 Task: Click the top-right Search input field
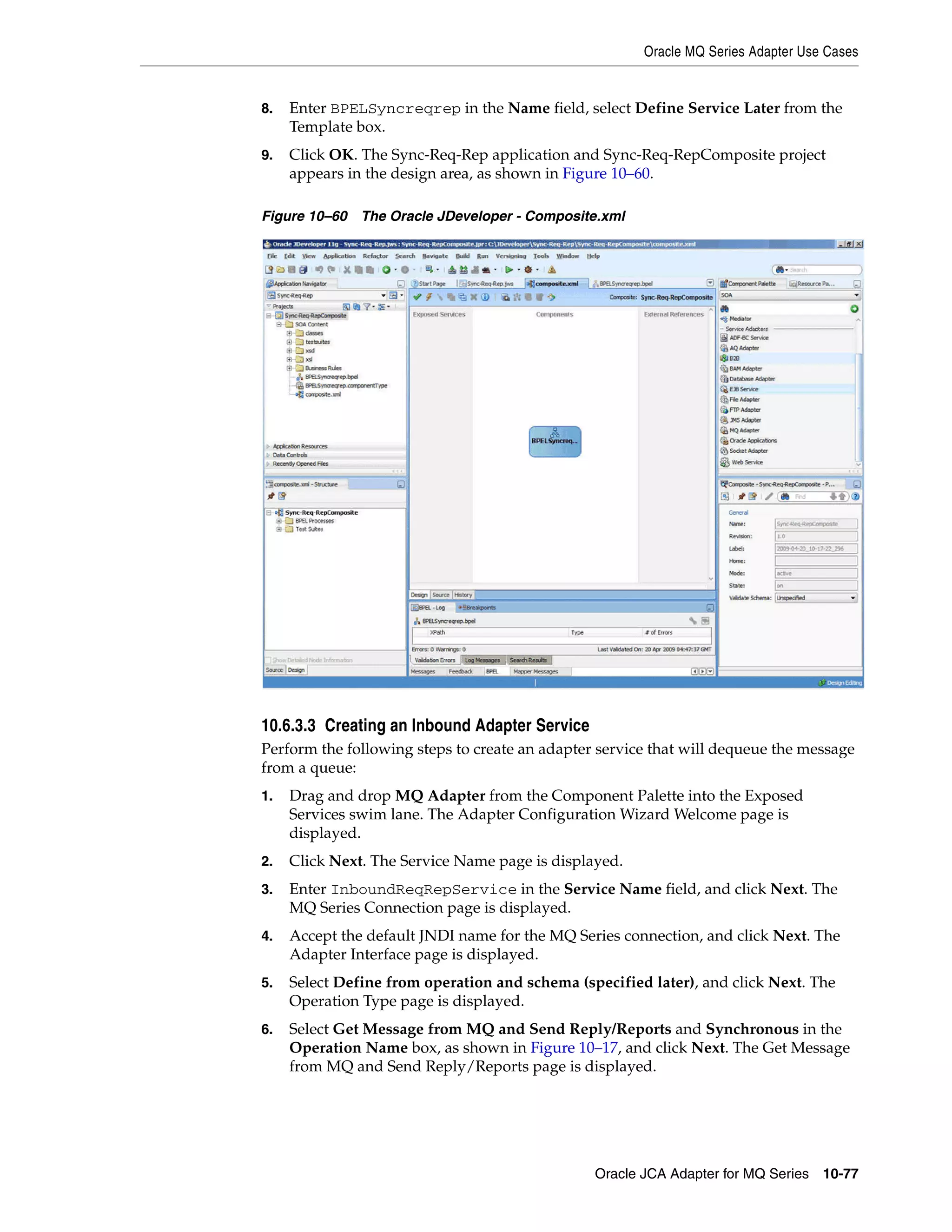[x=822, y=270]
